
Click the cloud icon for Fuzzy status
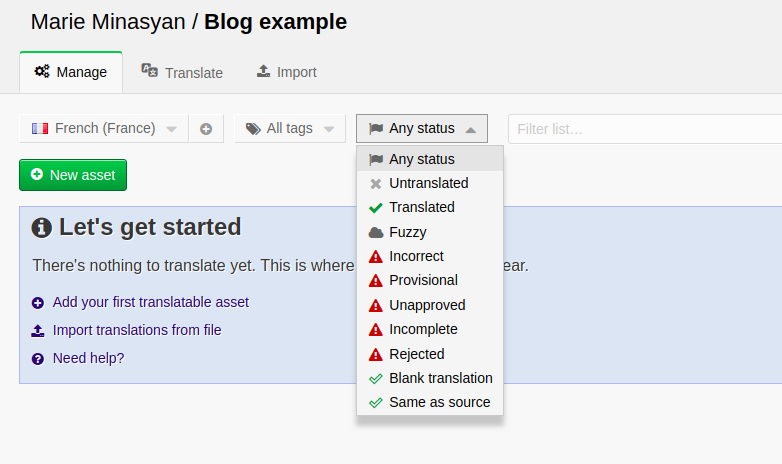coord(376,232)
